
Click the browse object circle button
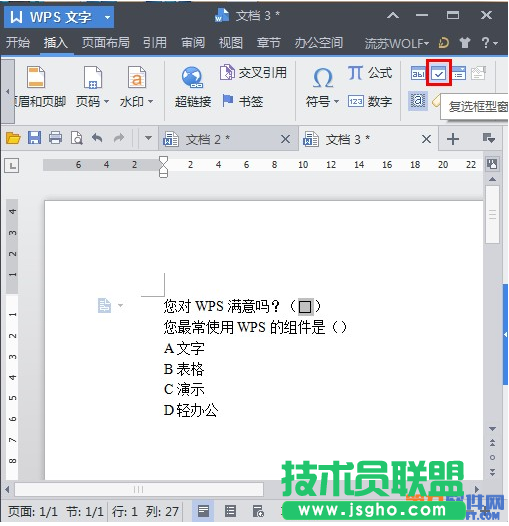click(492, 458)
